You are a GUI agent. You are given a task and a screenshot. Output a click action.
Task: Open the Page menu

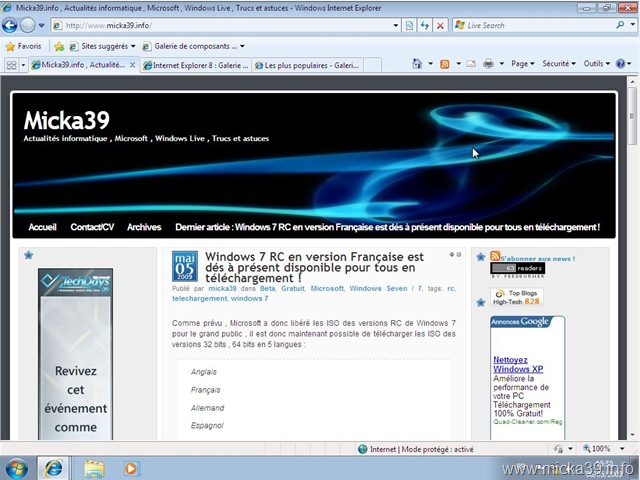pyautogui.click(x=522, y=64)
